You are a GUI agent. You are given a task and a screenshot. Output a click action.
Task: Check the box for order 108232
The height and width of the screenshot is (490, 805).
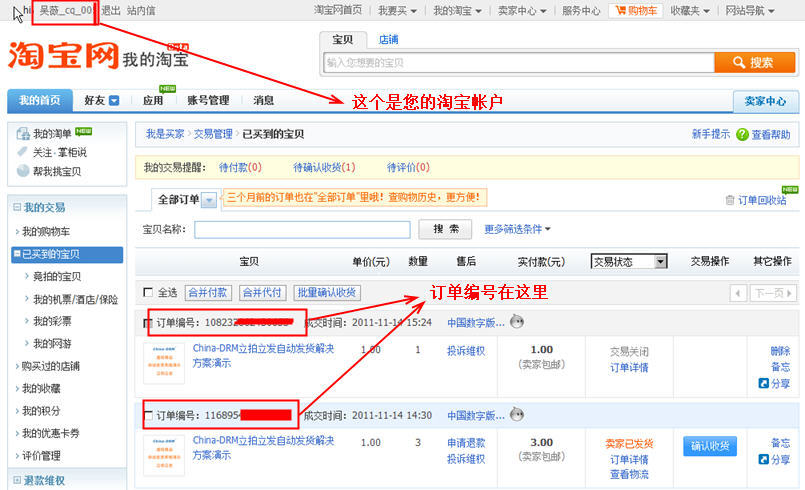[x=148, y=323]
